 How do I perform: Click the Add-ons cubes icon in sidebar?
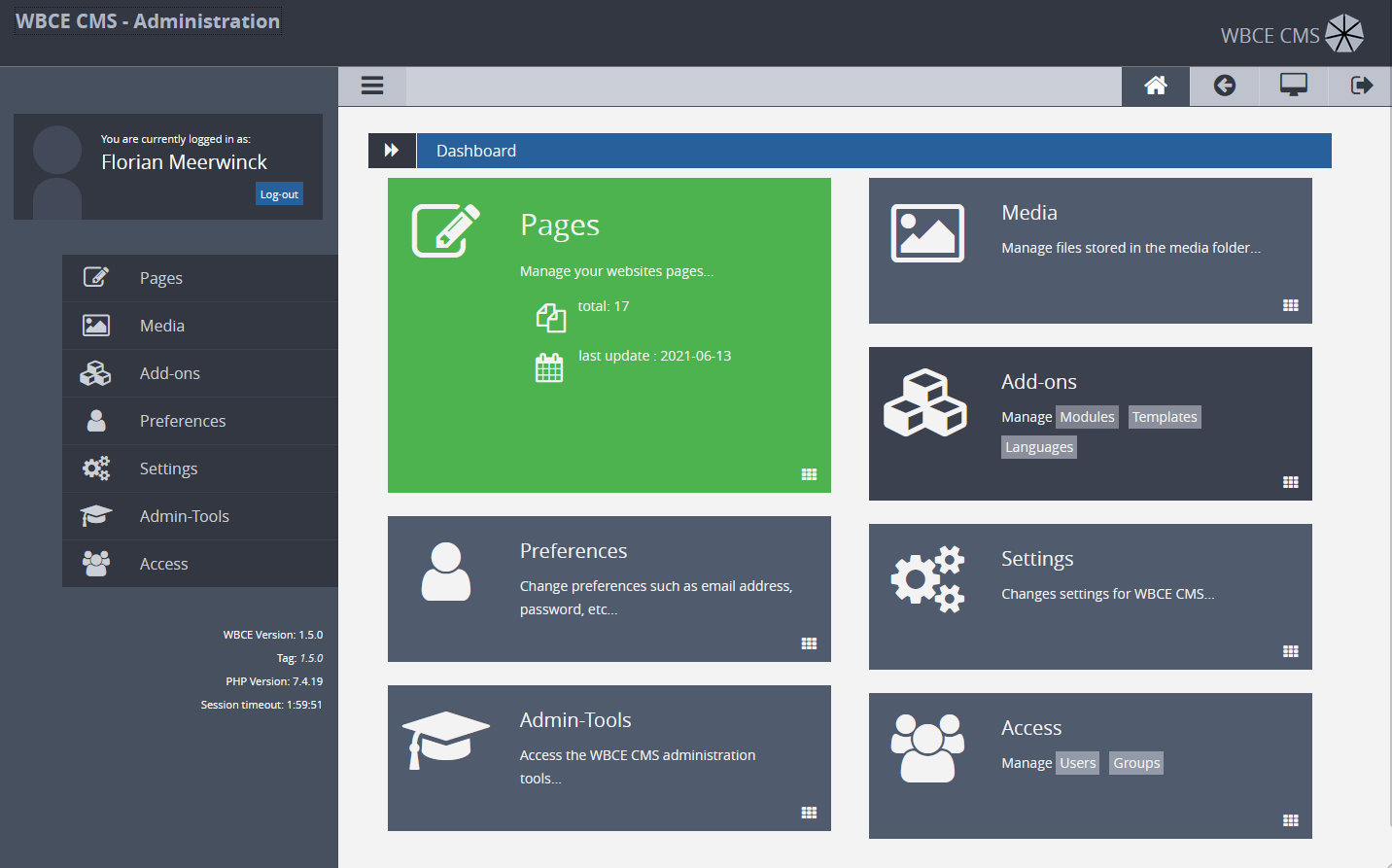(95, 373)
